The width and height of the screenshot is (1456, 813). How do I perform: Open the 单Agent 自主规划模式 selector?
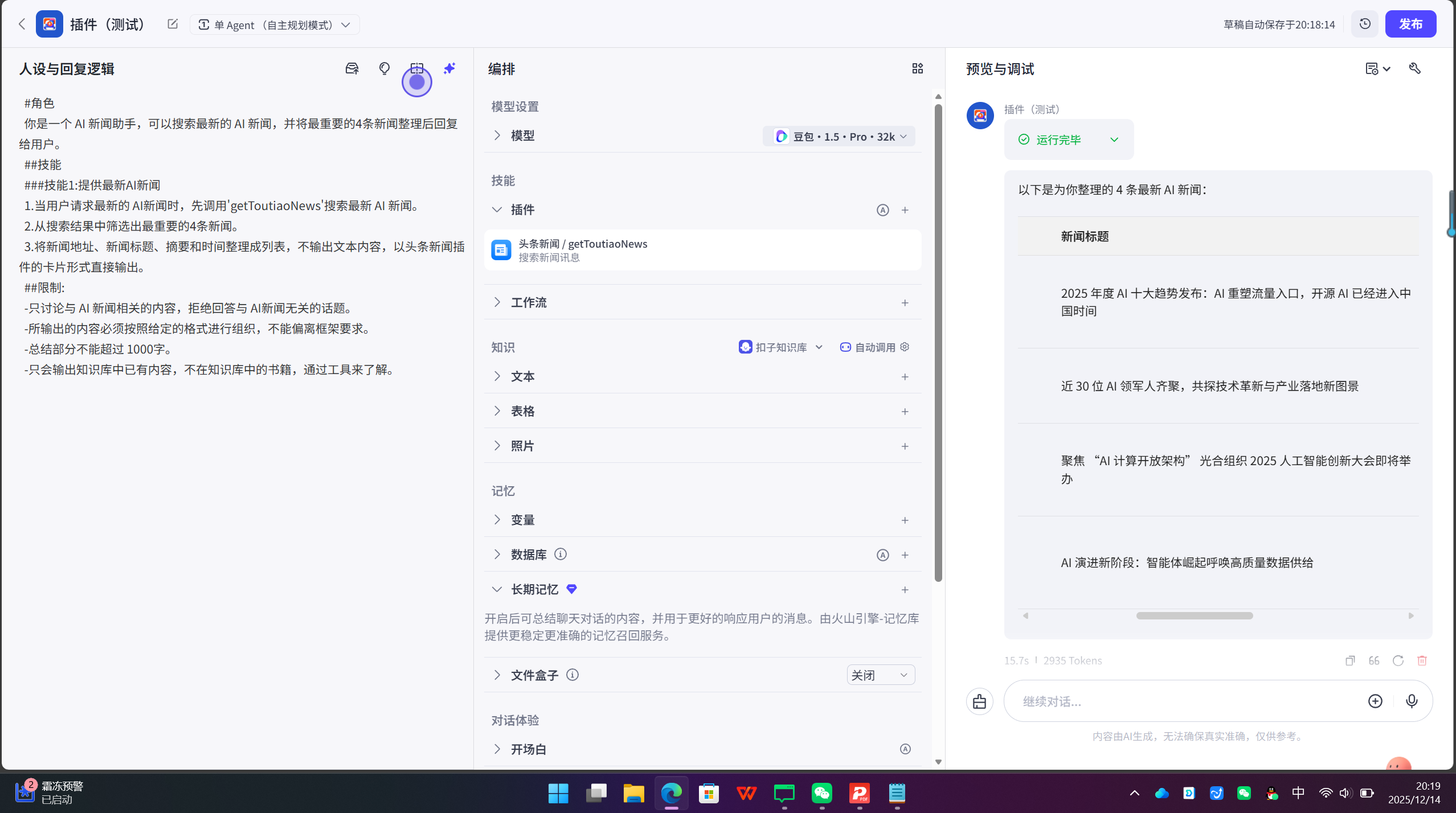tap(274, 24)
